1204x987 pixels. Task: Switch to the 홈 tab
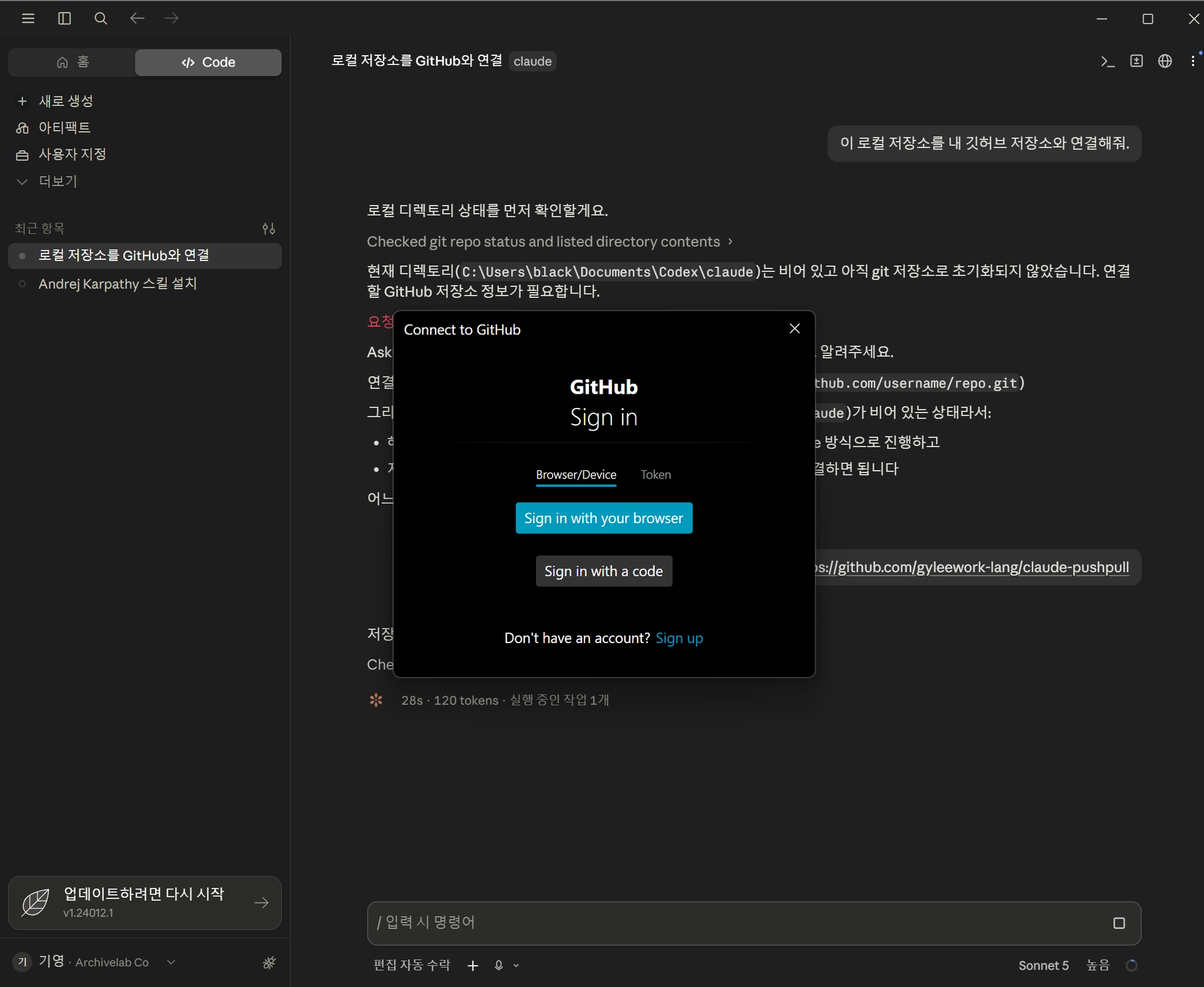pos(72,62)
